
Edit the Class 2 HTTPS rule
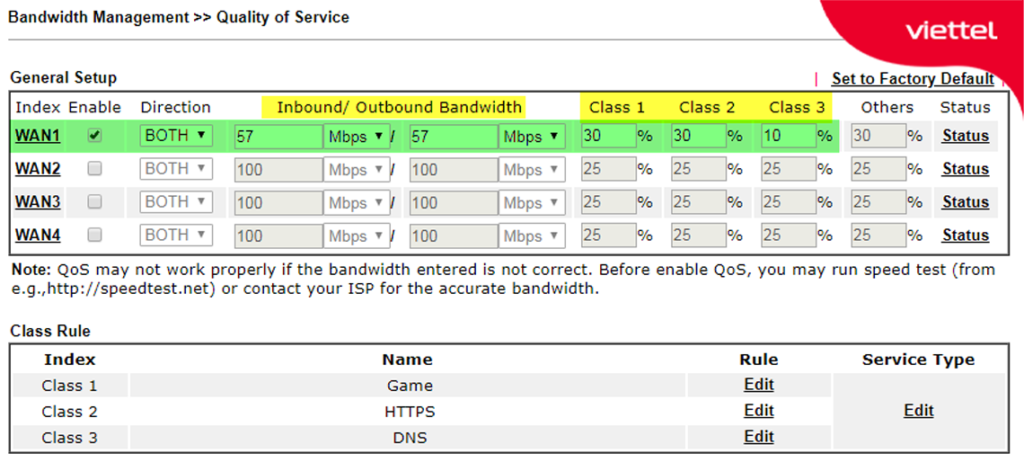point(758,410)
